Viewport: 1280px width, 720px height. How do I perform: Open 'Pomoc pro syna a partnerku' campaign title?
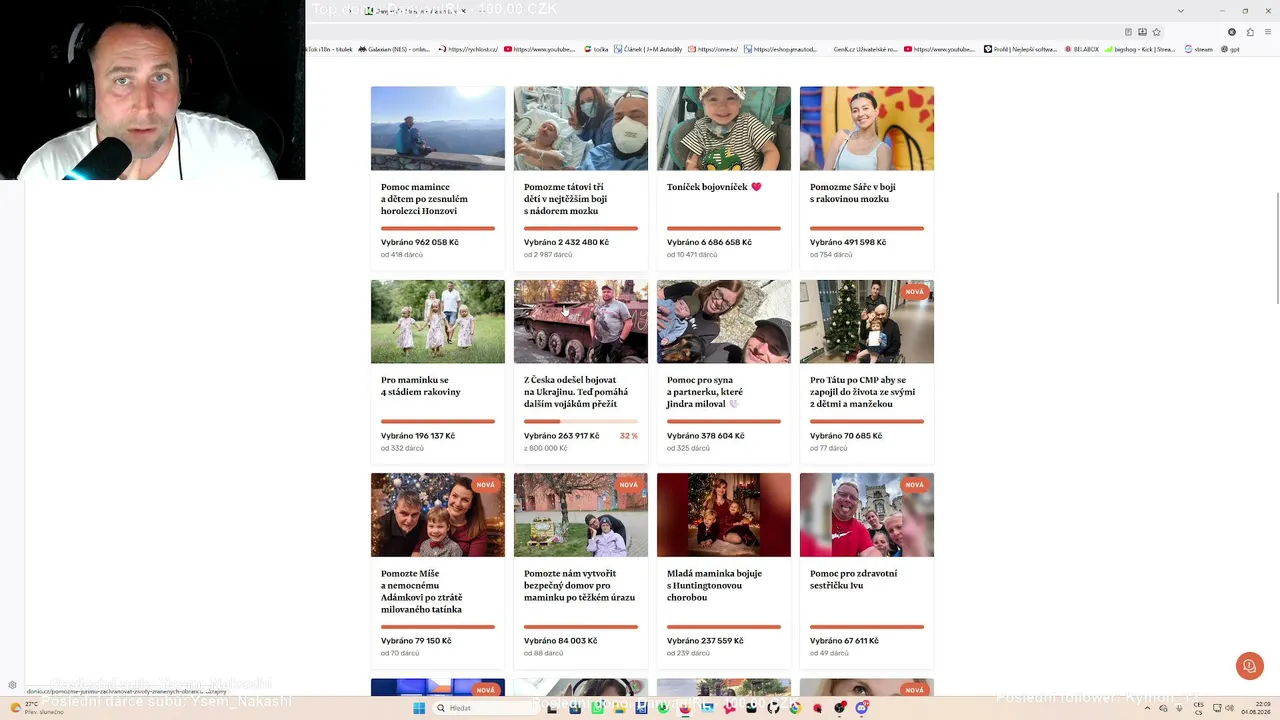(705, 392)
